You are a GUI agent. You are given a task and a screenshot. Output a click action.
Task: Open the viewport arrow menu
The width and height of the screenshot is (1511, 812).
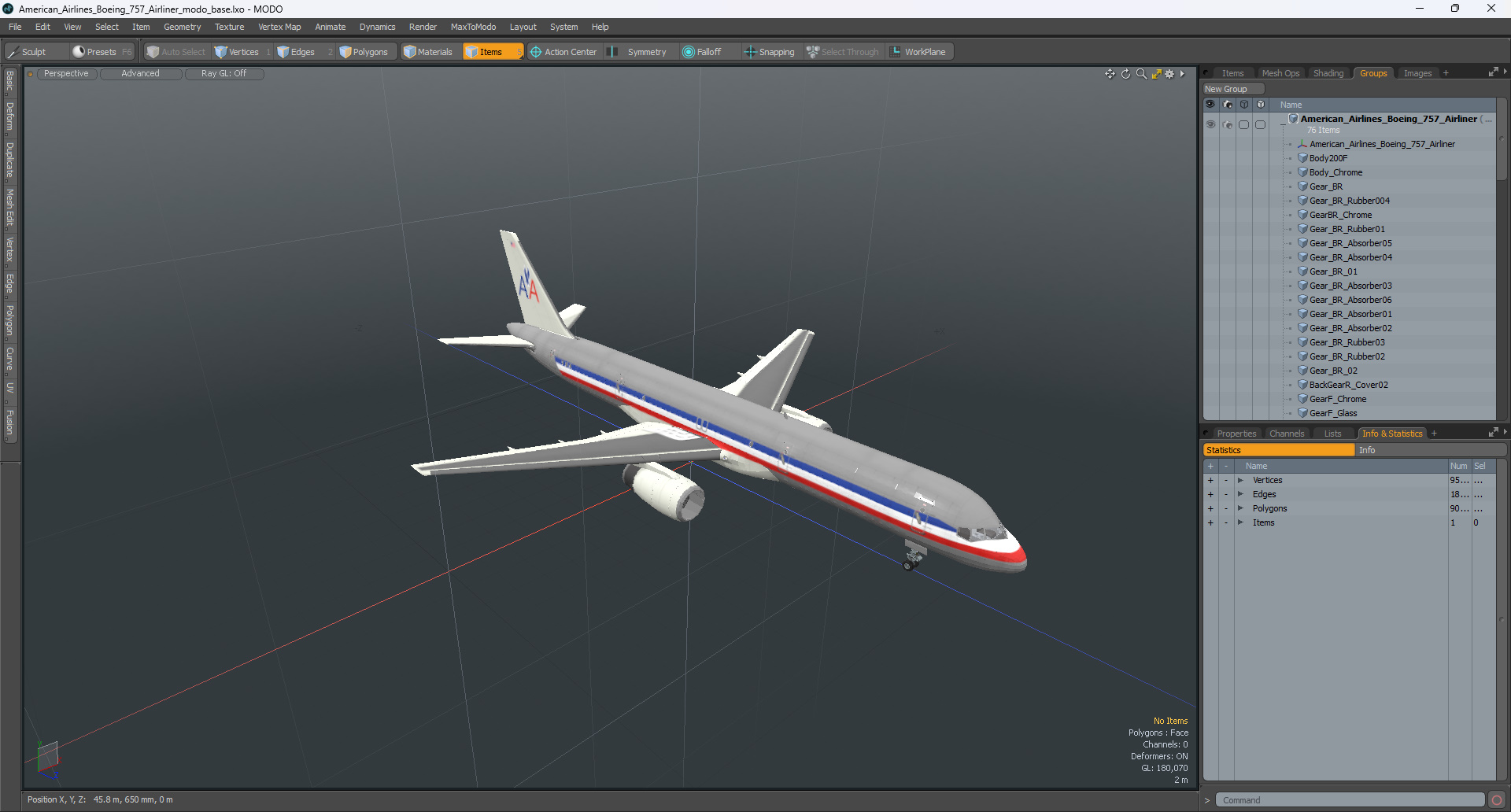point(1182,74)
